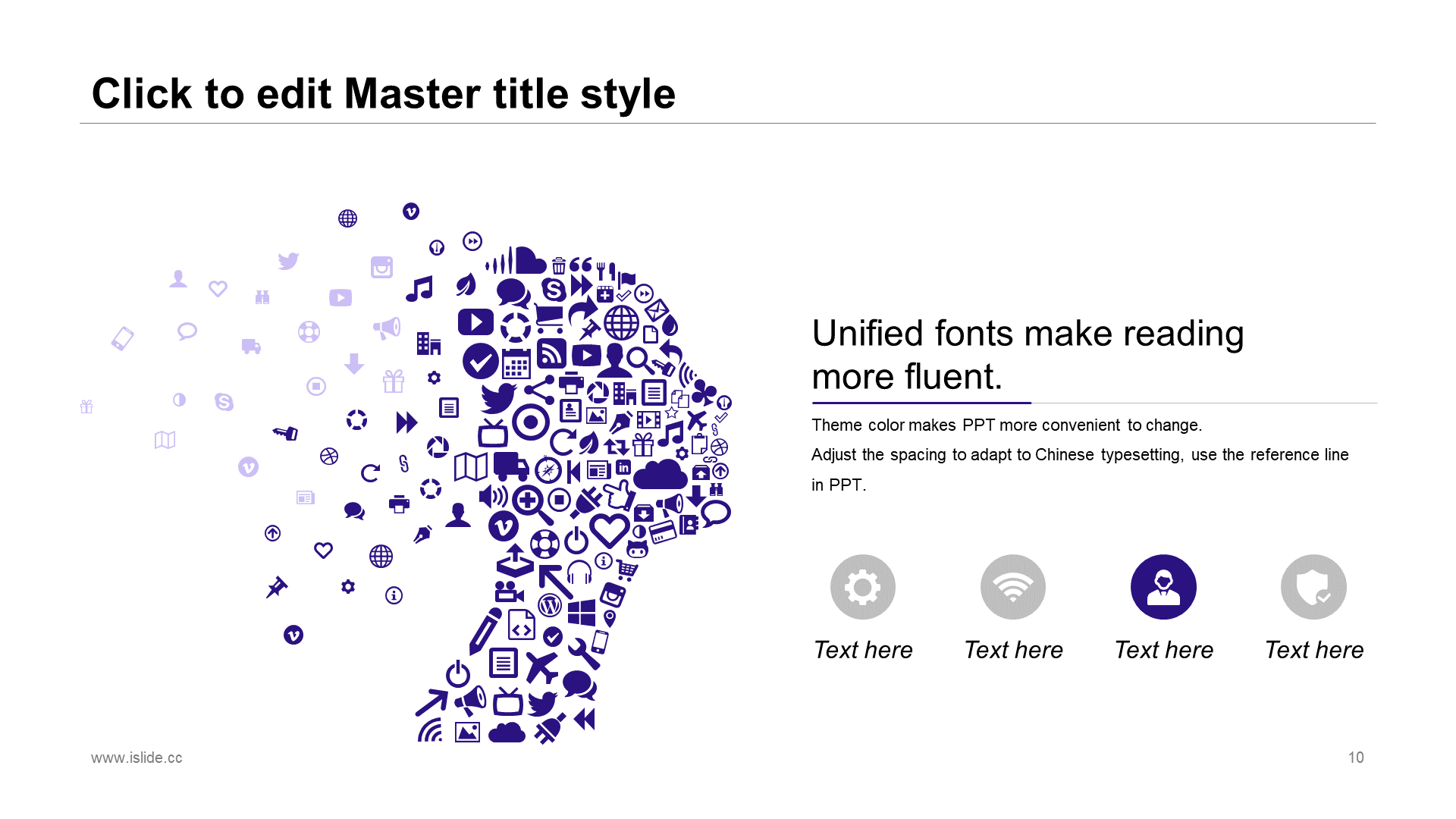1456x819 pixels.
Task: Click the LinkedIn 'in' icon
Action: (623, 467)
